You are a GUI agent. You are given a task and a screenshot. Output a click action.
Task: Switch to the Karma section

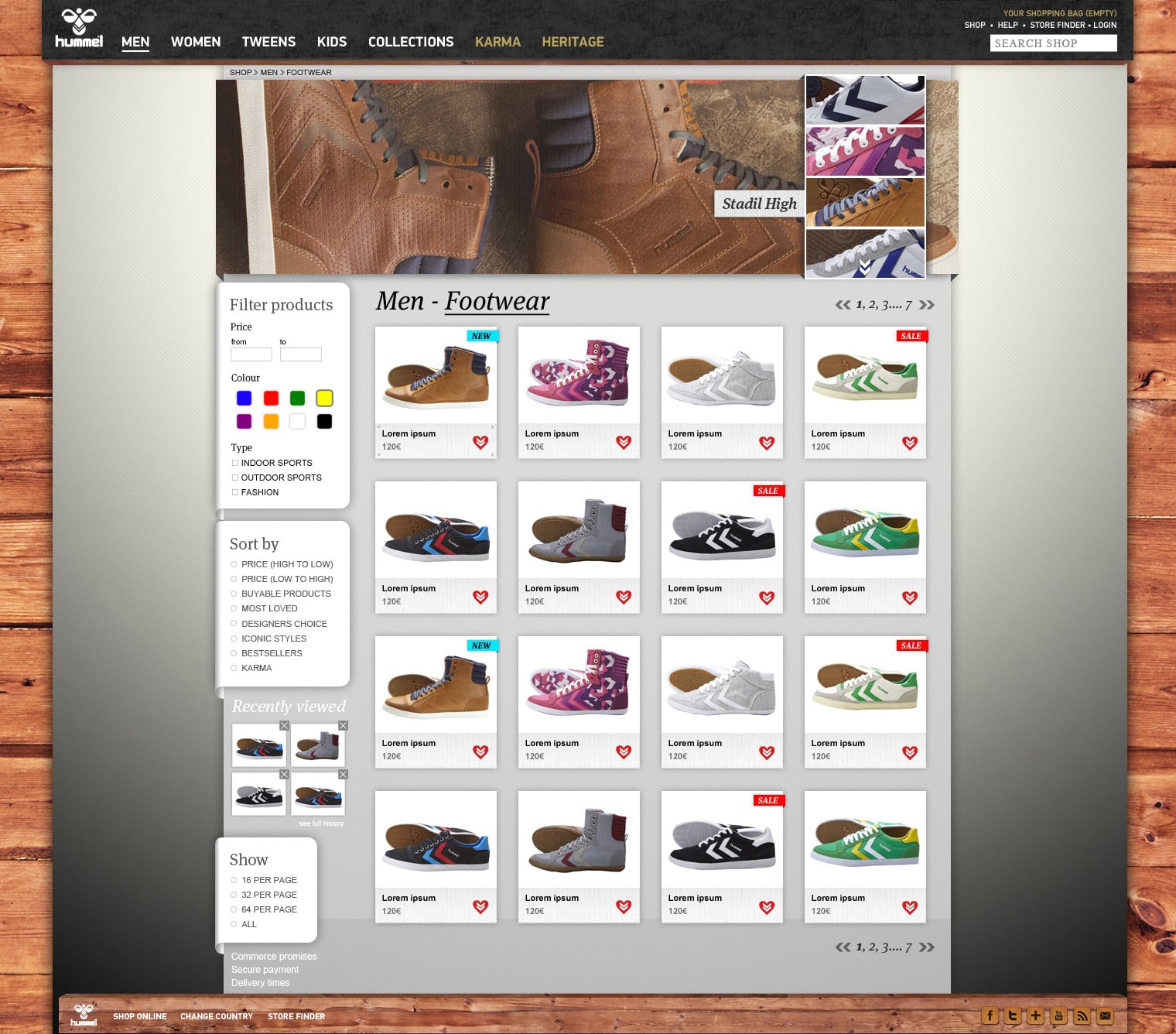point(497,42)
